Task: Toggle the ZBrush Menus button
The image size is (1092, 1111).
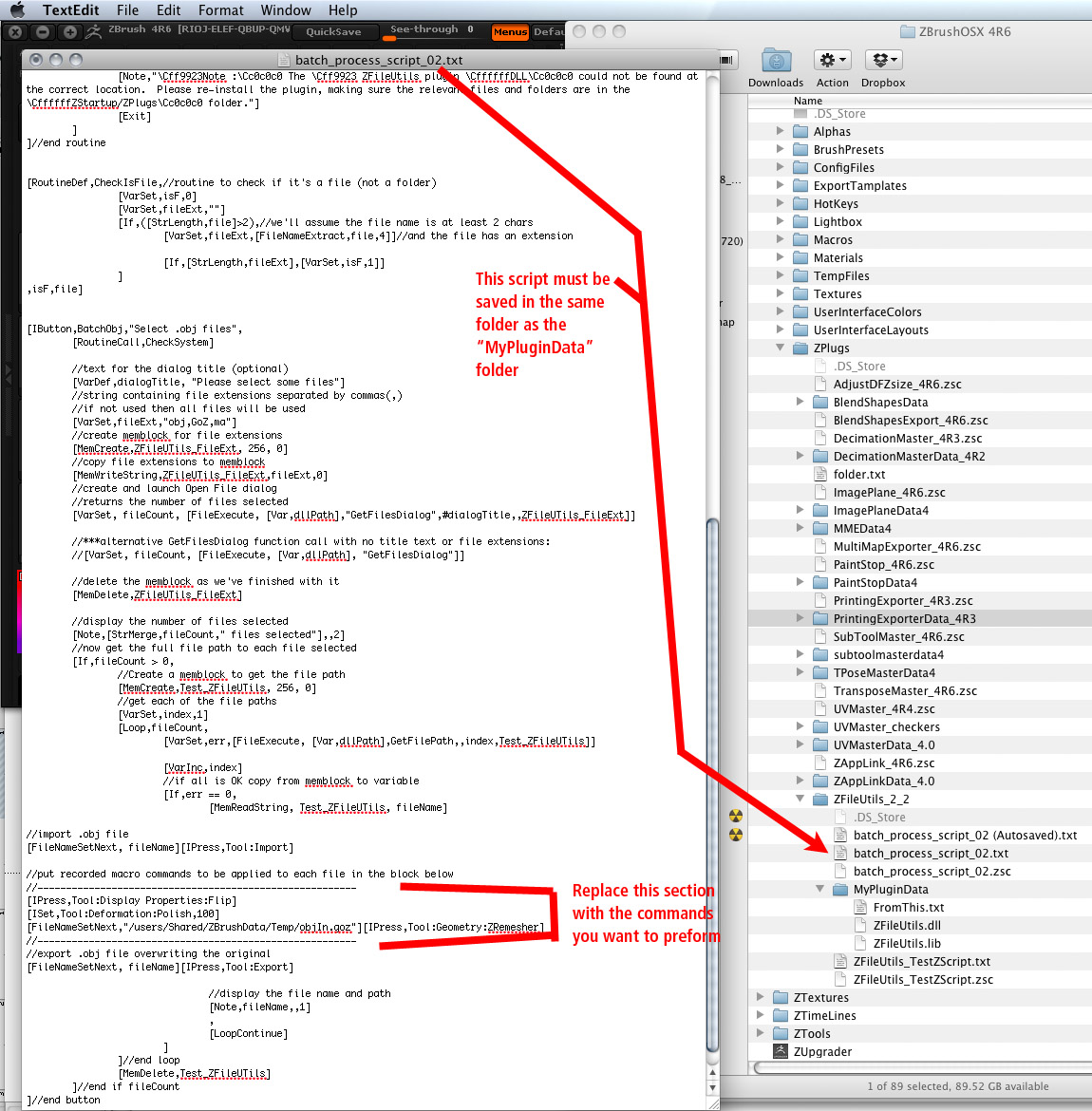Action: (510, 32)
